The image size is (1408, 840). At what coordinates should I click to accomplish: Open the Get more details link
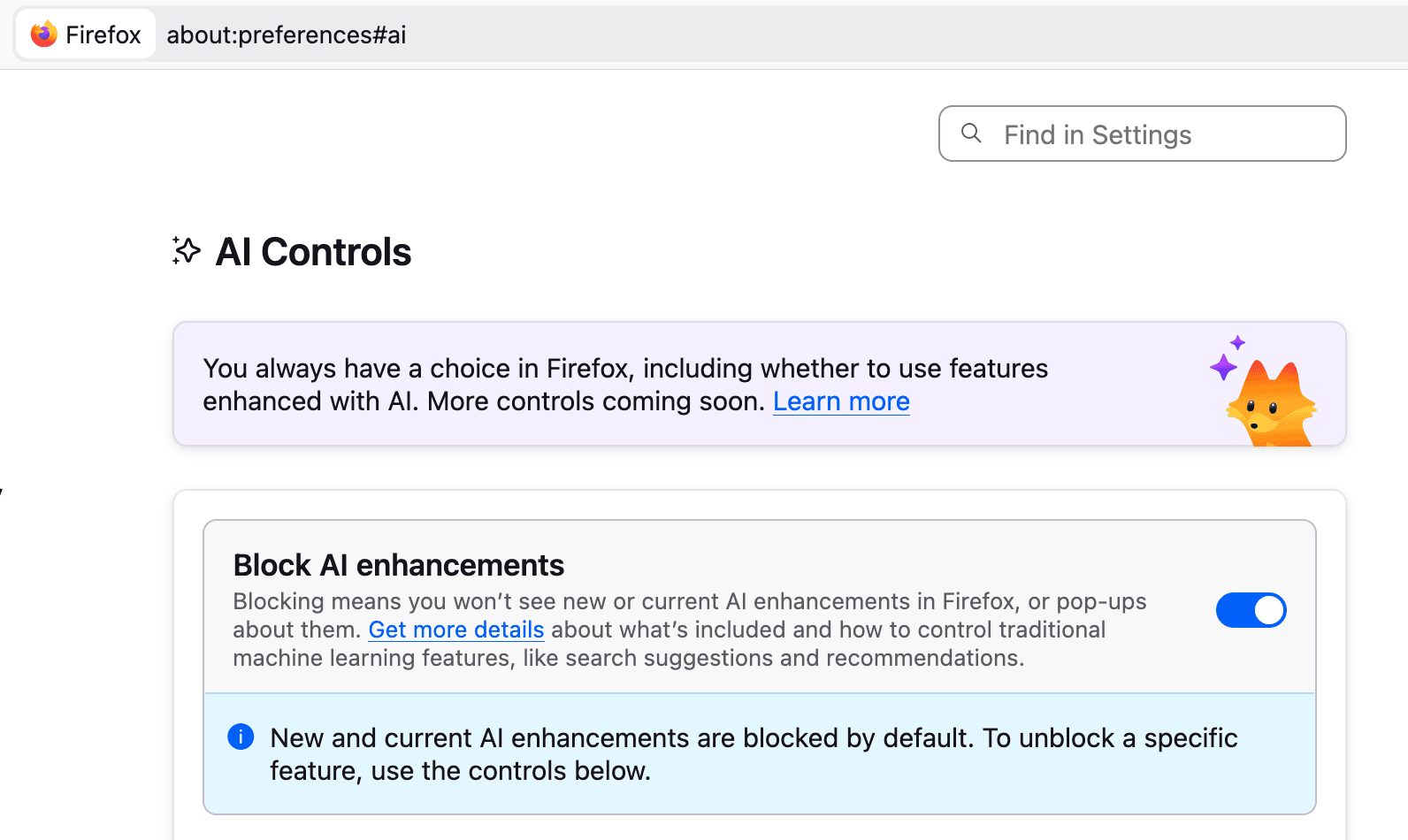(x=455, y=630)
